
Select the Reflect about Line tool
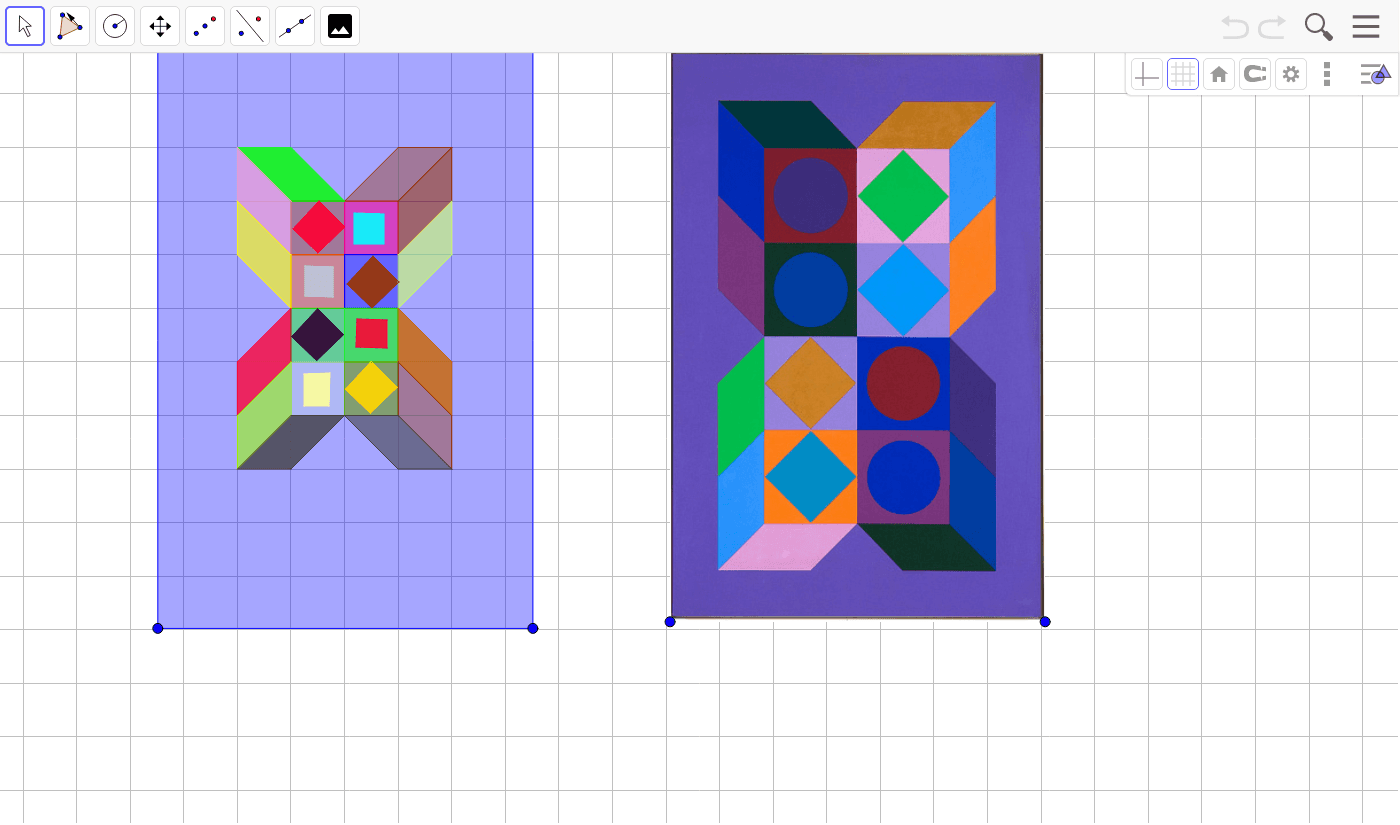250,26
